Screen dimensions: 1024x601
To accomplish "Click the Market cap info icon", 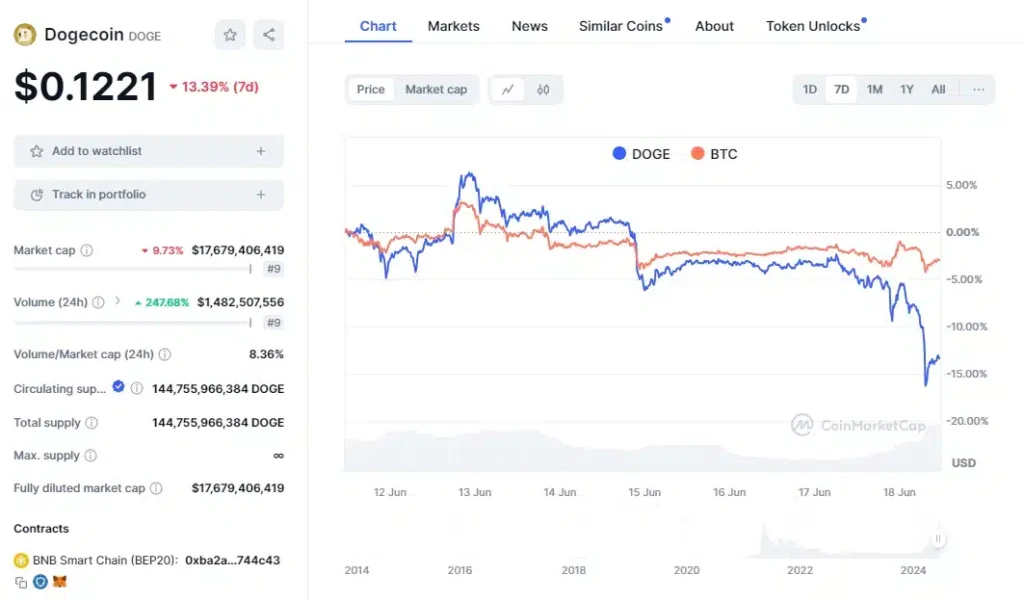I will (87, 250).
